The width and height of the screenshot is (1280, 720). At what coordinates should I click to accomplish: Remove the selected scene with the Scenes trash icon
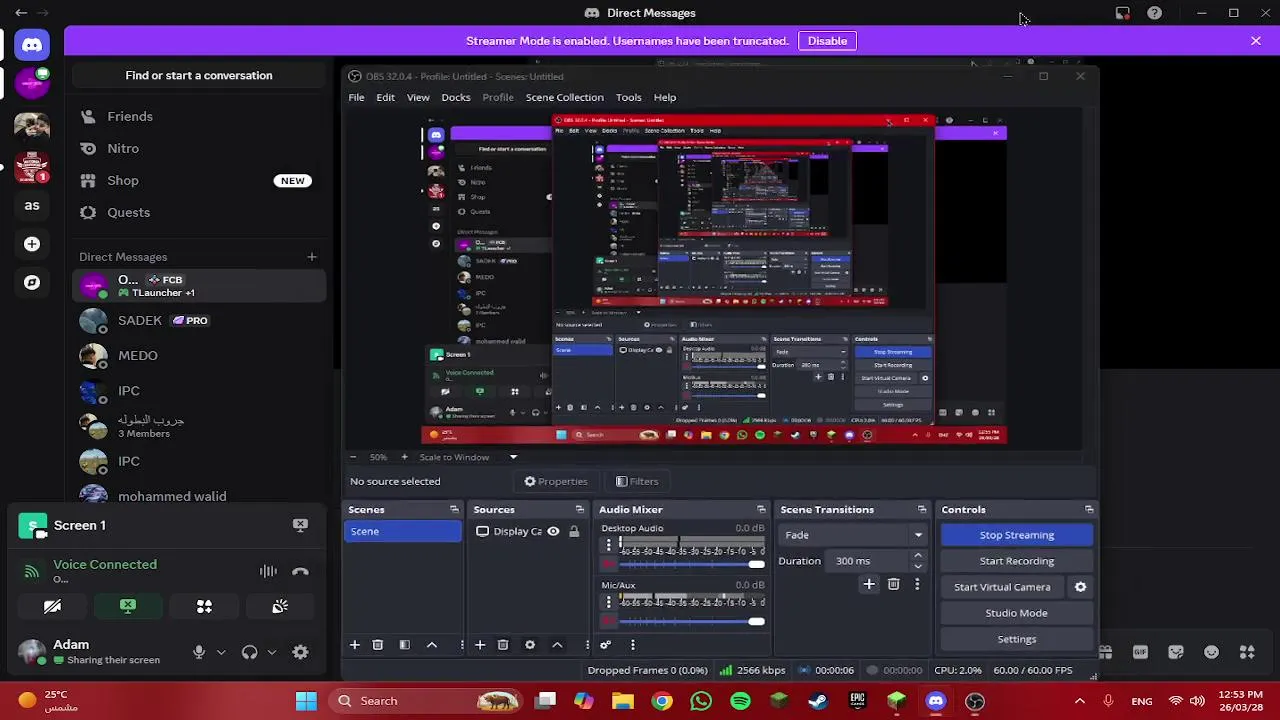(378, 645)
